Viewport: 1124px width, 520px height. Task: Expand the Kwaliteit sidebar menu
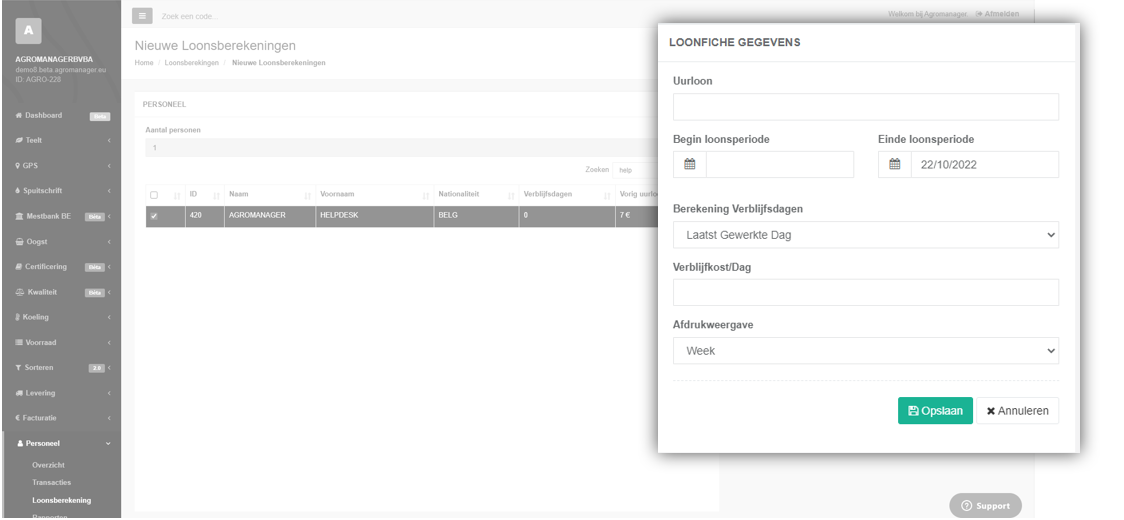pyautogui.click(x=61, y=292)
